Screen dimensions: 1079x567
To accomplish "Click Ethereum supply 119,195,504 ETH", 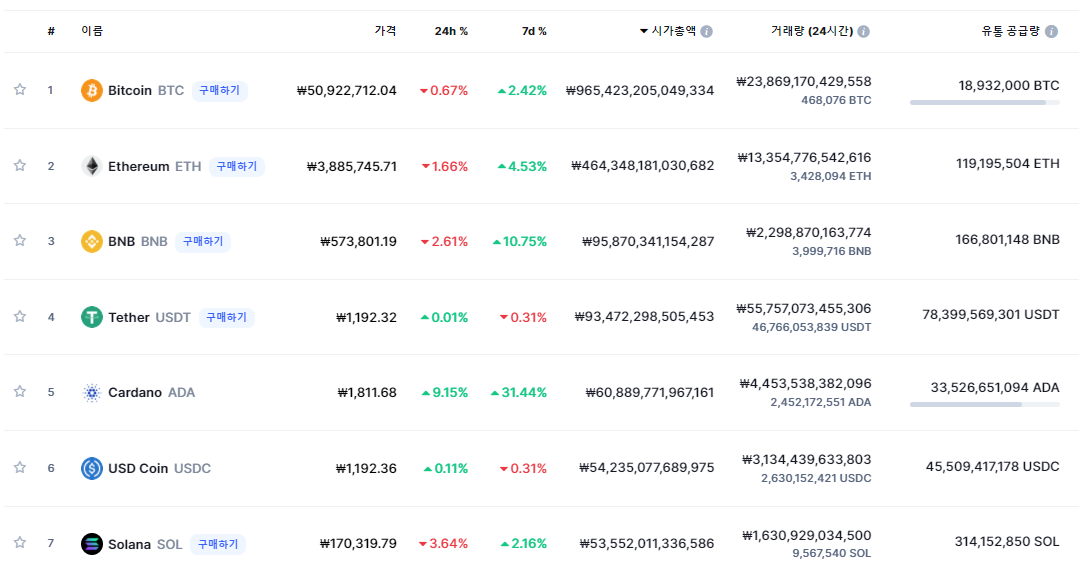I will point(1007,164).
